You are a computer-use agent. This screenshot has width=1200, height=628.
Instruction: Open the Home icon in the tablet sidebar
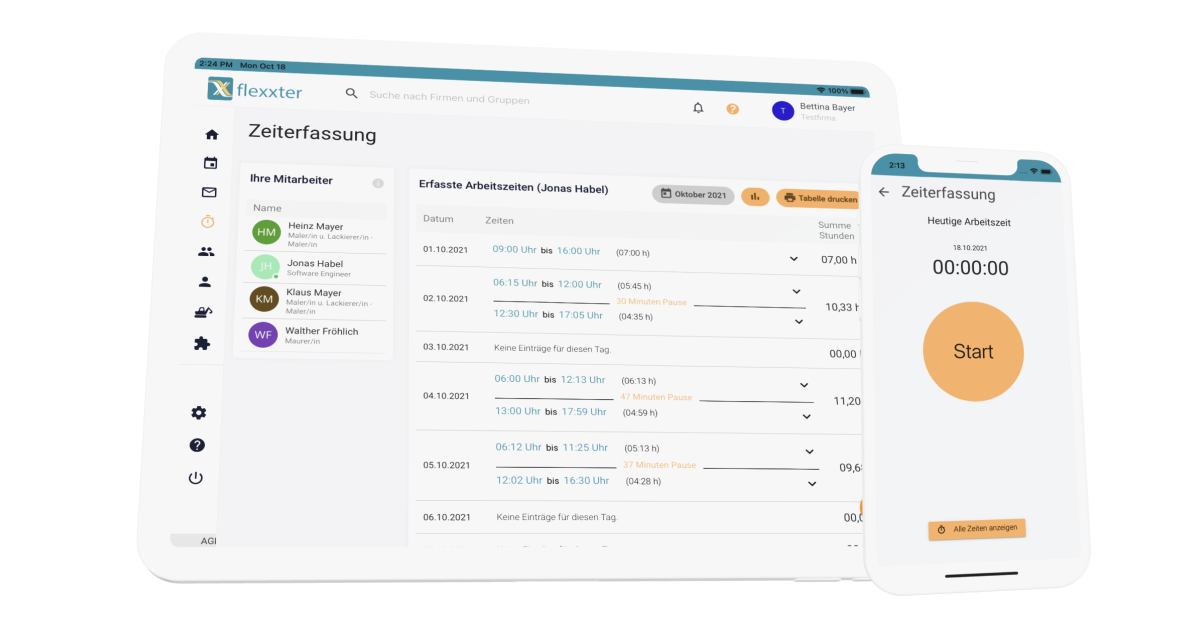click(x=211, y=134)
